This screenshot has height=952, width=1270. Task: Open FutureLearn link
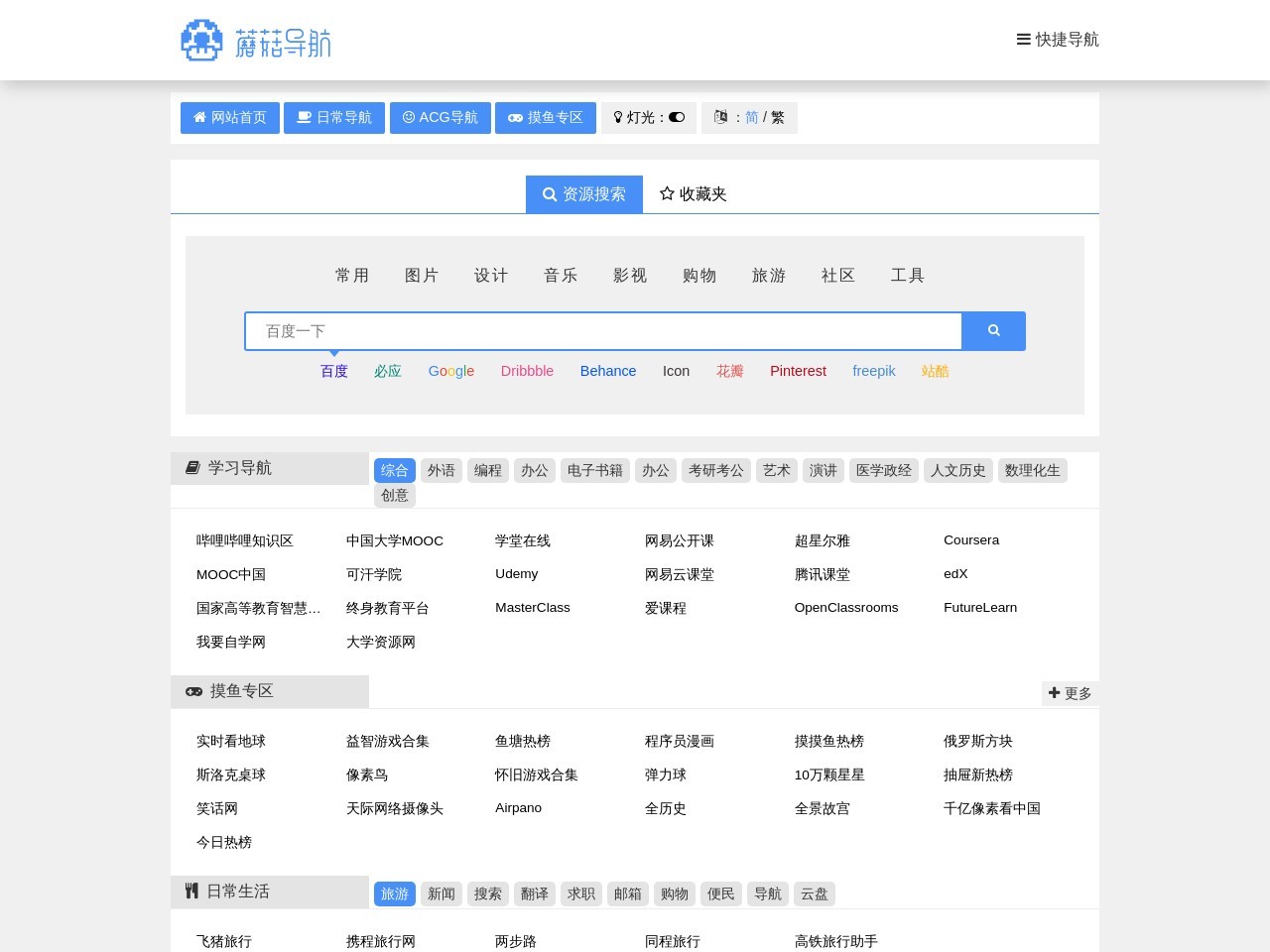(980, 608)
